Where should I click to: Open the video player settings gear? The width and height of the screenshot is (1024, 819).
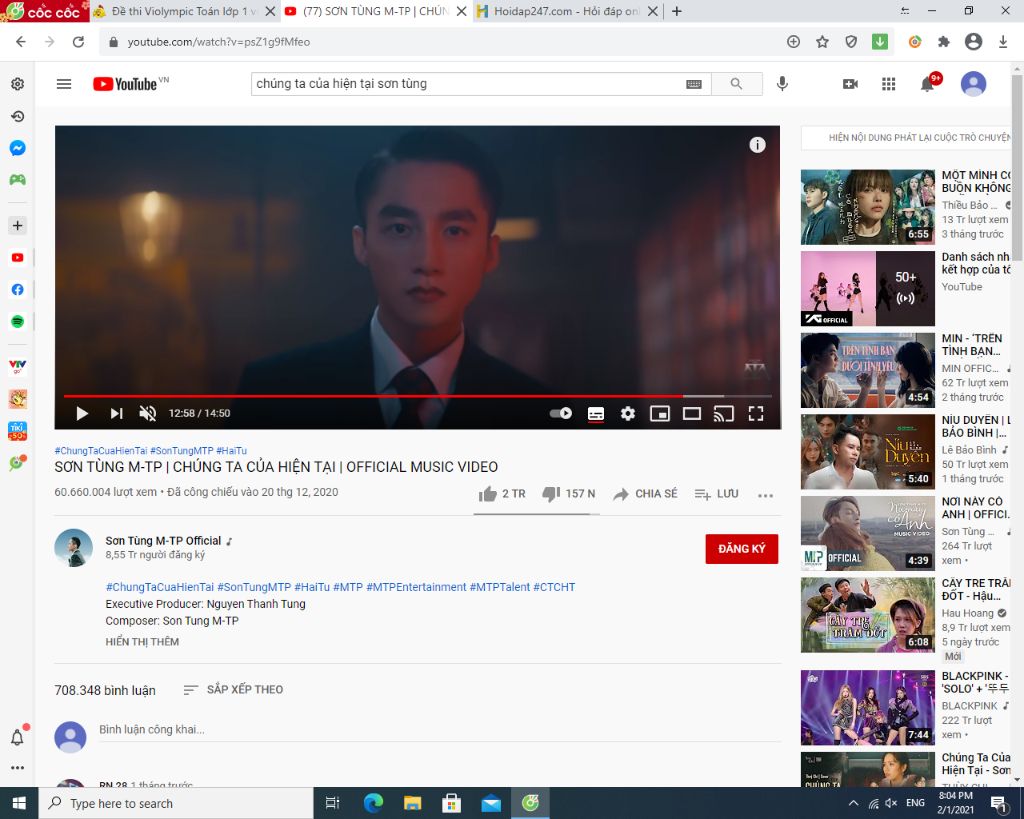coord(628,413)
